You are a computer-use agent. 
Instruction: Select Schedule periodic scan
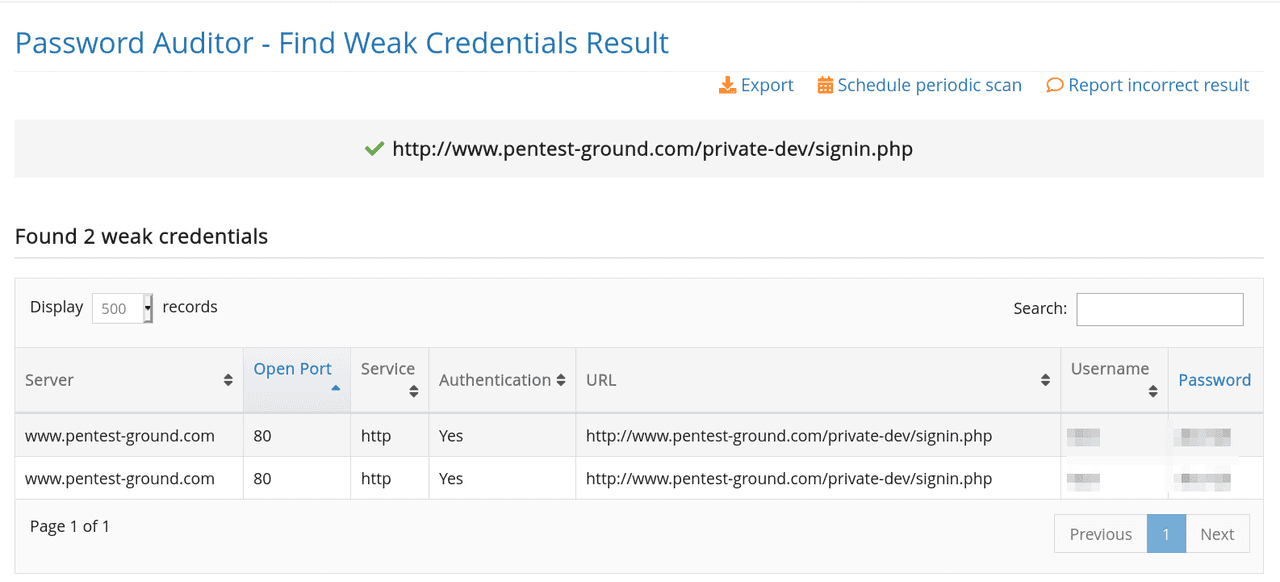pos(929,85)
